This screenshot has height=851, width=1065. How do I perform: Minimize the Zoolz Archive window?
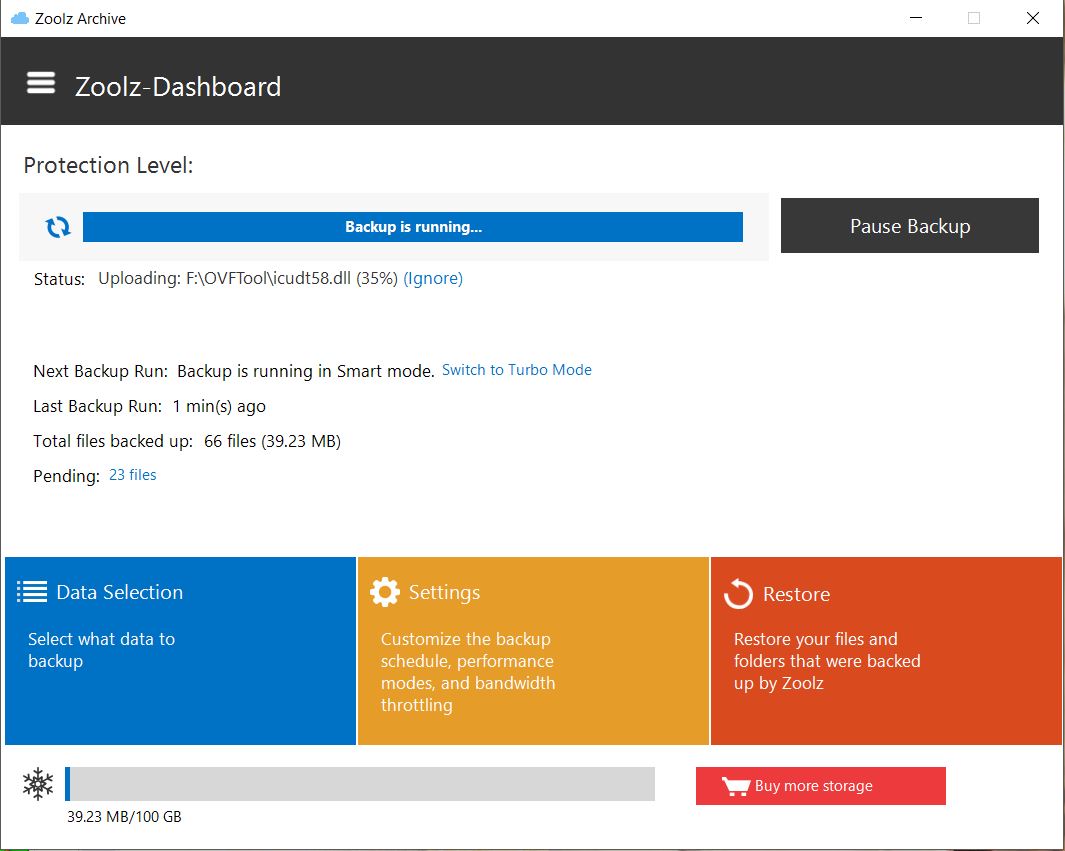pyautogui.click(x=915, y=18)
